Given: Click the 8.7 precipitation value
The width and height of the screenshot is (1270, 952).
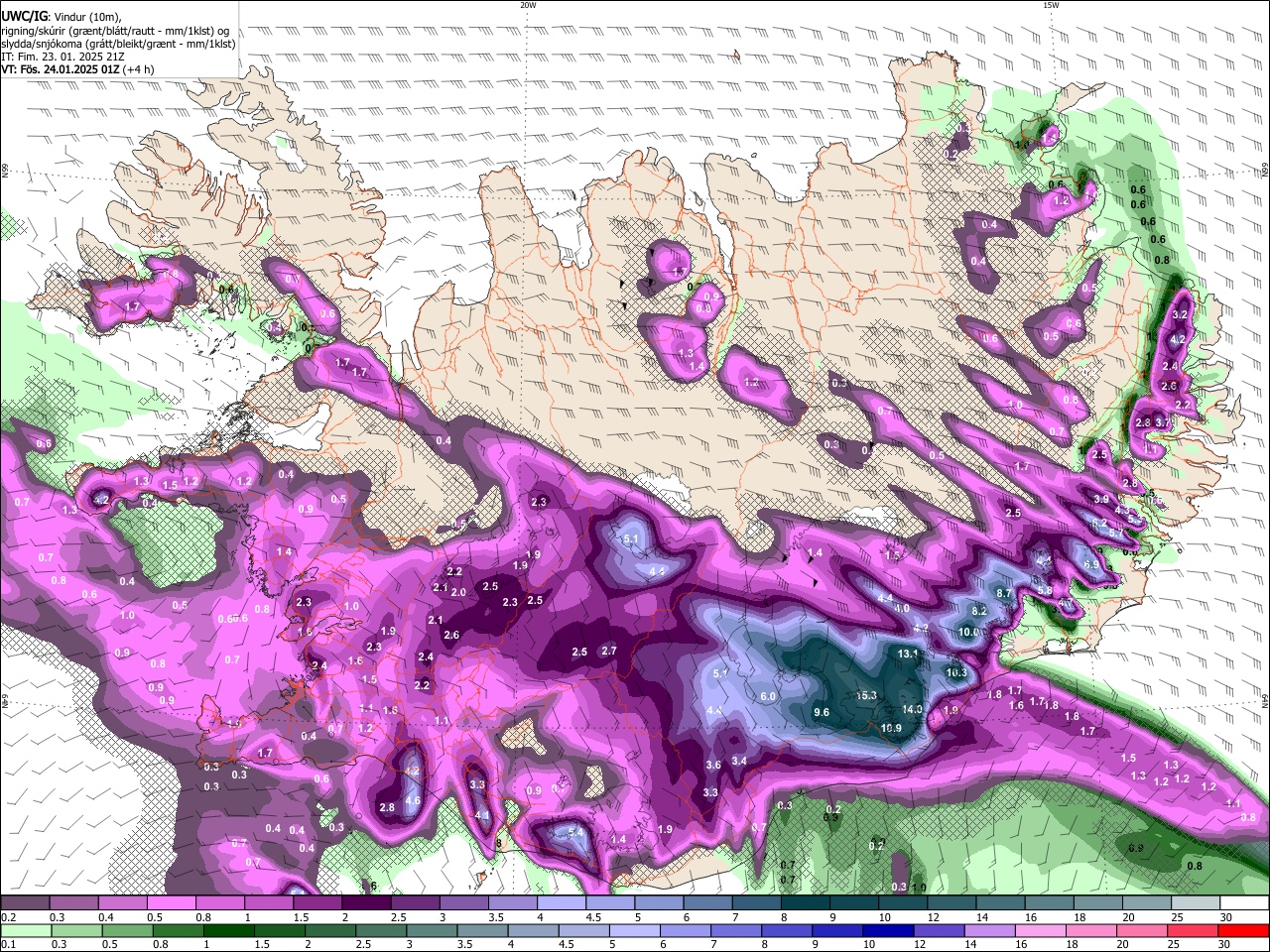Looking at the screenshot, I should click(x=1004, y=593).
